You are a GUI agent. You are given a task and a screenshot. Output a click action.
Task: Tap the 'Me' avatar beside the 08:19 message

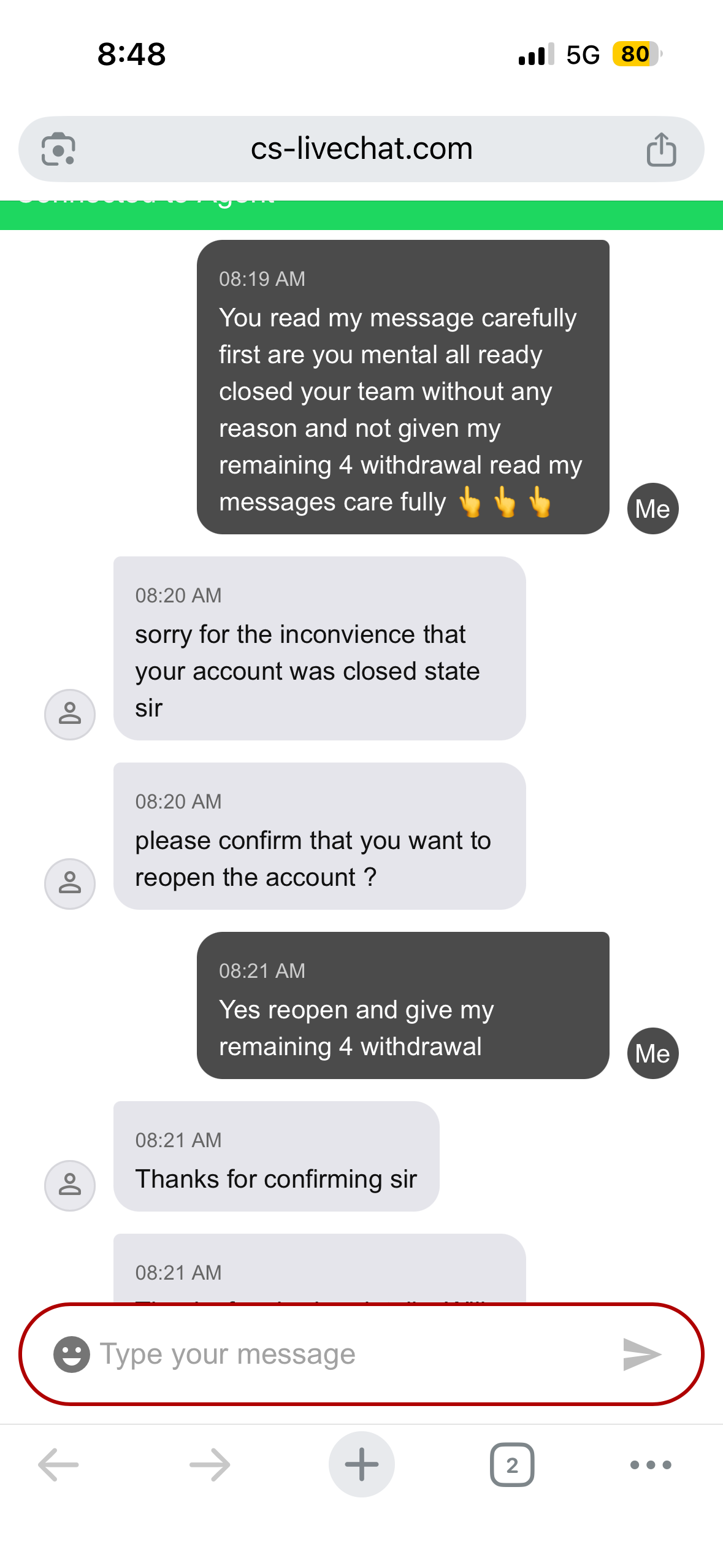tap(652, 509)
